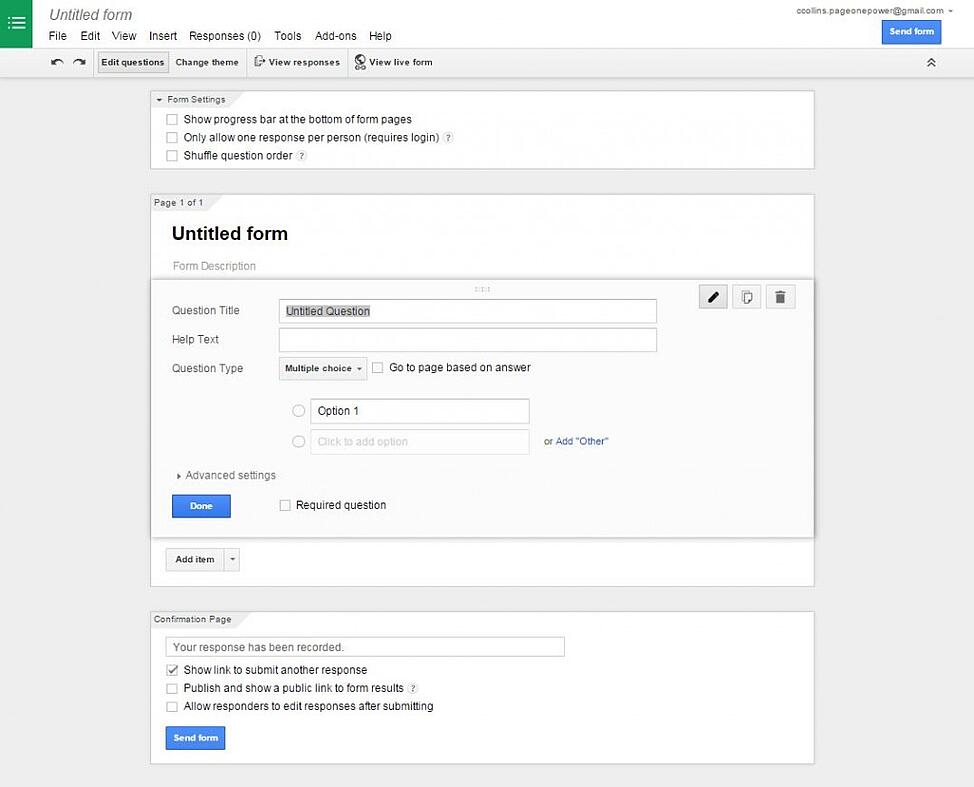Screen dimensions: 974x787
Task: Click the Add "Other" link
Action: click(x=583, y=439)
